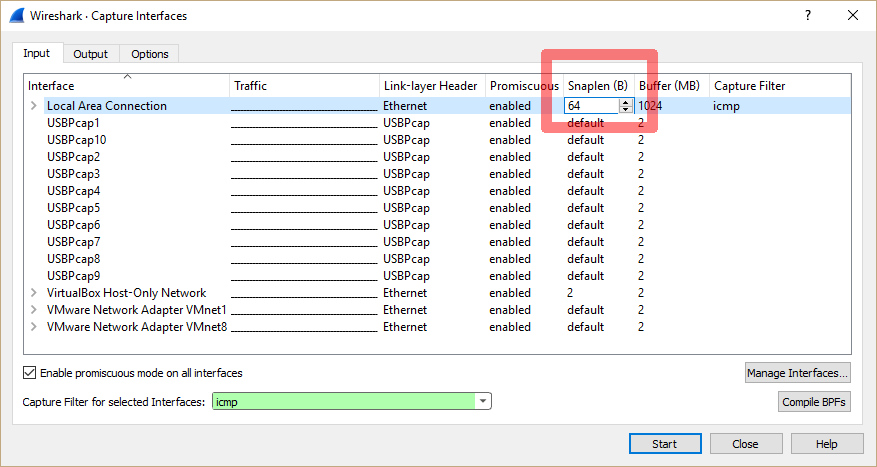Open the Options tab
Image resolution: width=877 pixels, height=467 pixels.
(149, 54)
